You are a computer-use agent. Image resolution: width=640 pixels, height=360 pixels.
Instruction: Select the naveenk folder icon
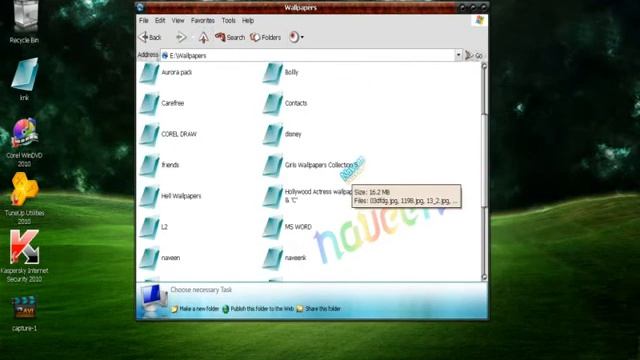click(273, 259)
